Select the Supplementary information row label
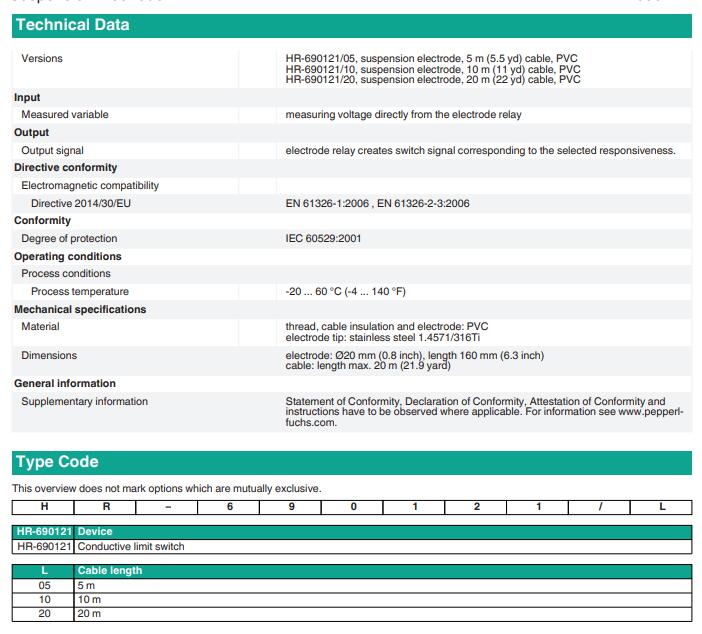Viewport: 702px width, 634px height. 85,402
